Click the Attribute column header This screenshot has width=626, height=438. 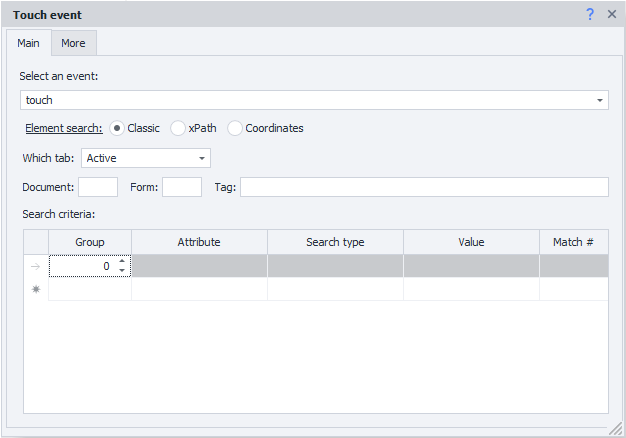199,242
